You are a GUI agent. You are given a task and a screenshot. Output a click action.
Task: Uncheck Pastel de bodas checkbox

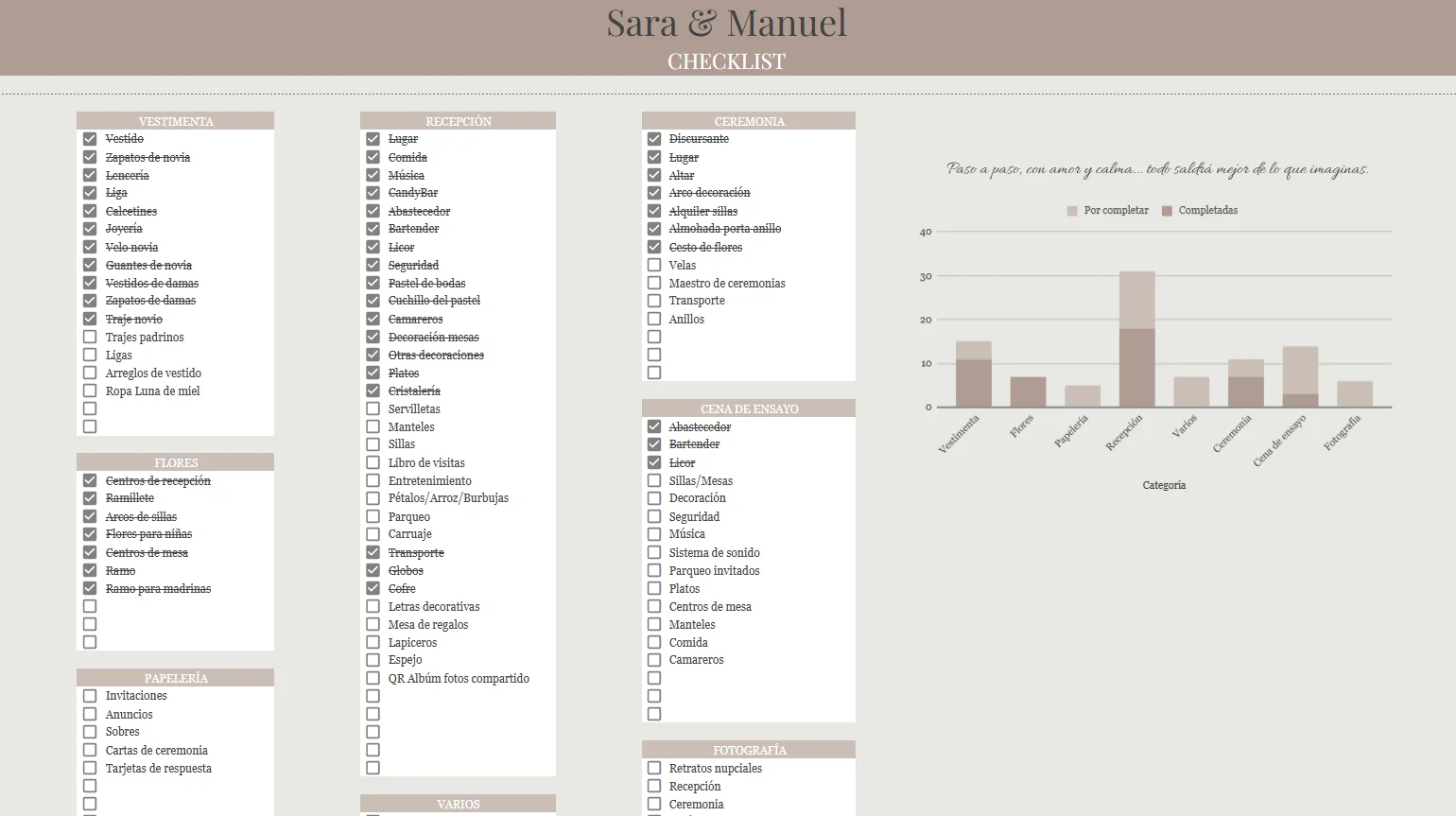point(373,283)
